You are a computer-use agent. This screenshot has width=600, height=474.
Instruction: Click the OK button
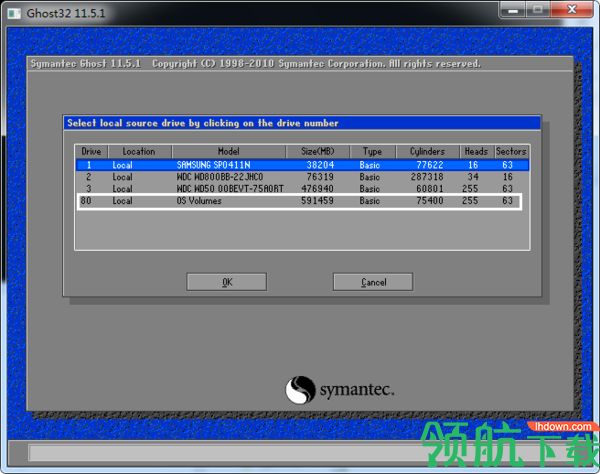[227, 282]
